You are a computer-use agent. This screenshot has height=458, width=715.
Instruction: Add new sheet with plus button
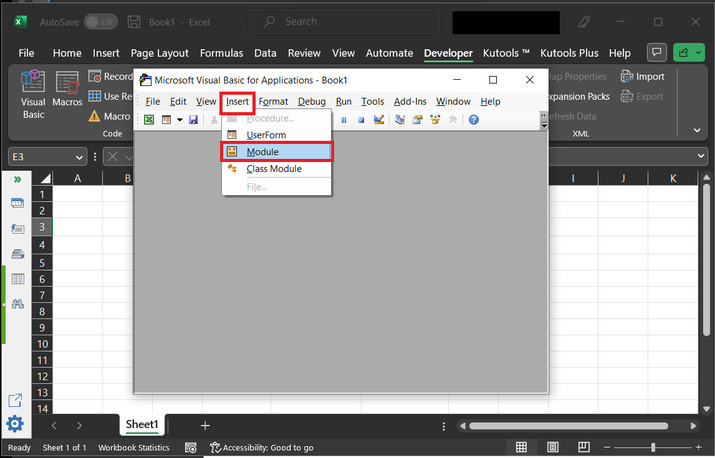205,426
